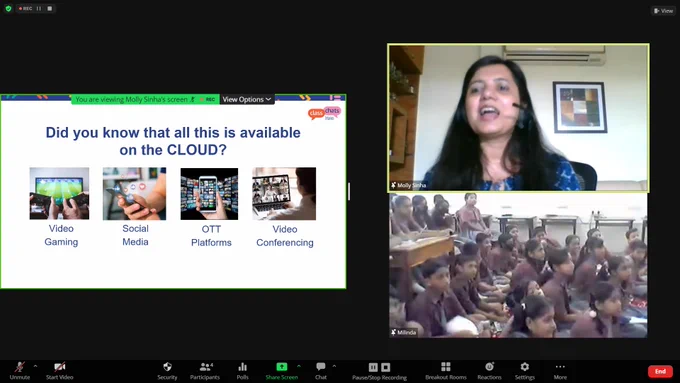
Task: Open the Polls bar-chart icon
Action: pos(242,371)
